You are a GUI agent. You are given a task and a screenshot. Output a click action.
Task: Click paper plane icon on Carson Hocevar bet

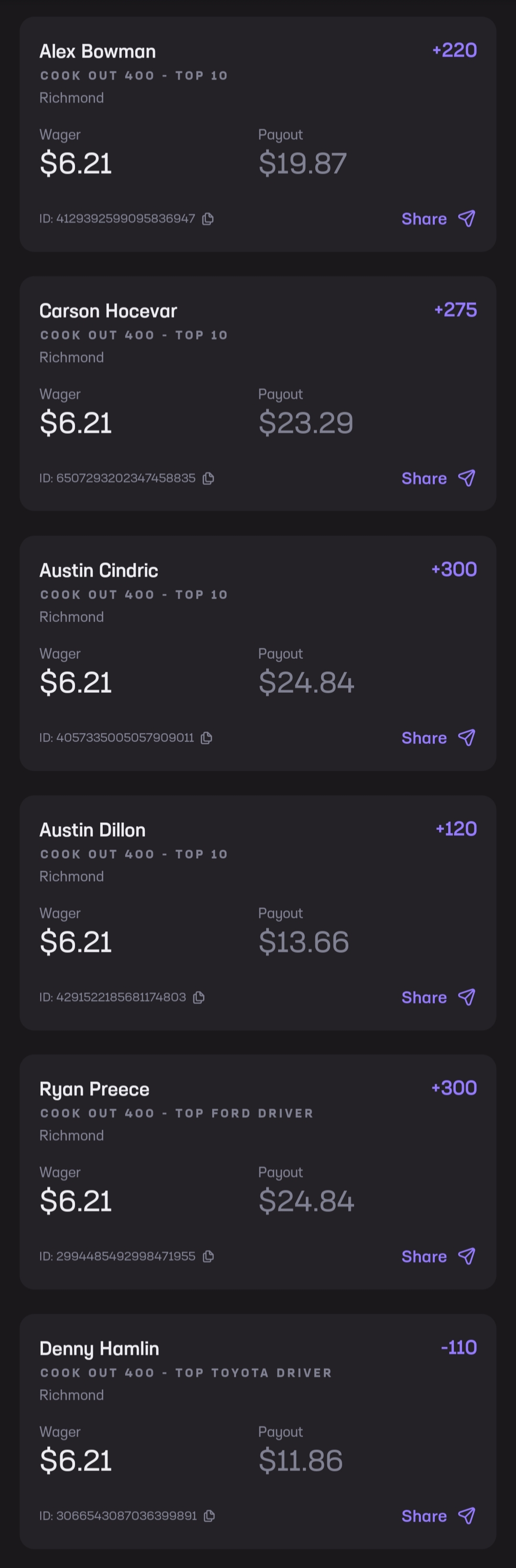point(467,478)
